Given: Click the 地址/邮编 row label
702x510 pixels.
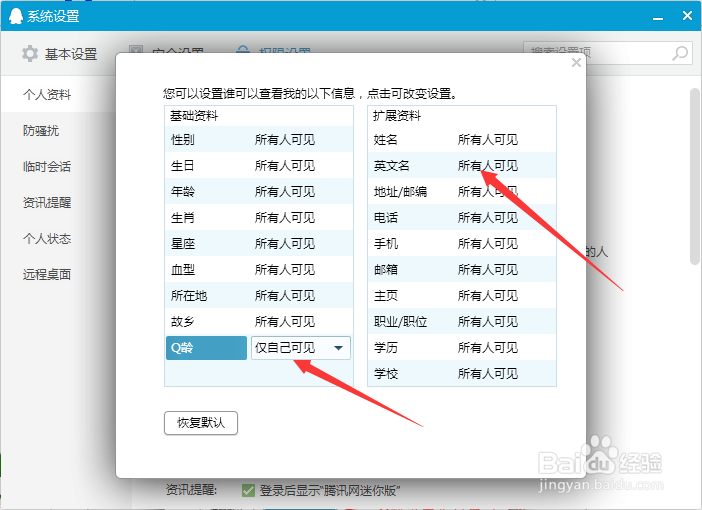Looking at the screenshot, I should [400, 192].
